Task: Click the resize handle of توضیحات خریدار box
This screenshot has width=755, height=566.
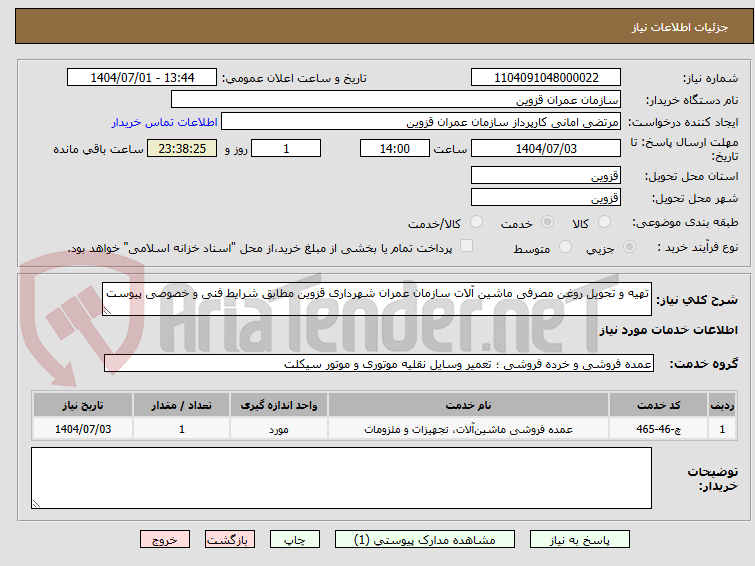Action: click(37, 504)
